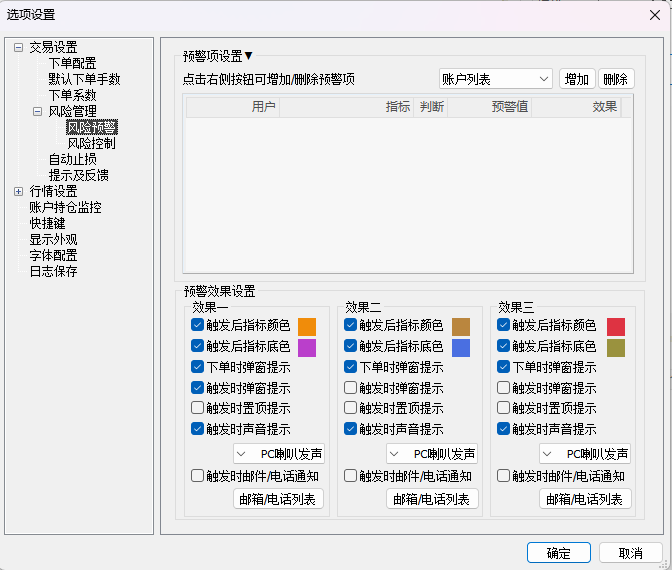Click the 指标 column header
Viewport: 672px width, 570px height.
pyautogui.click(x=346, y=107)
